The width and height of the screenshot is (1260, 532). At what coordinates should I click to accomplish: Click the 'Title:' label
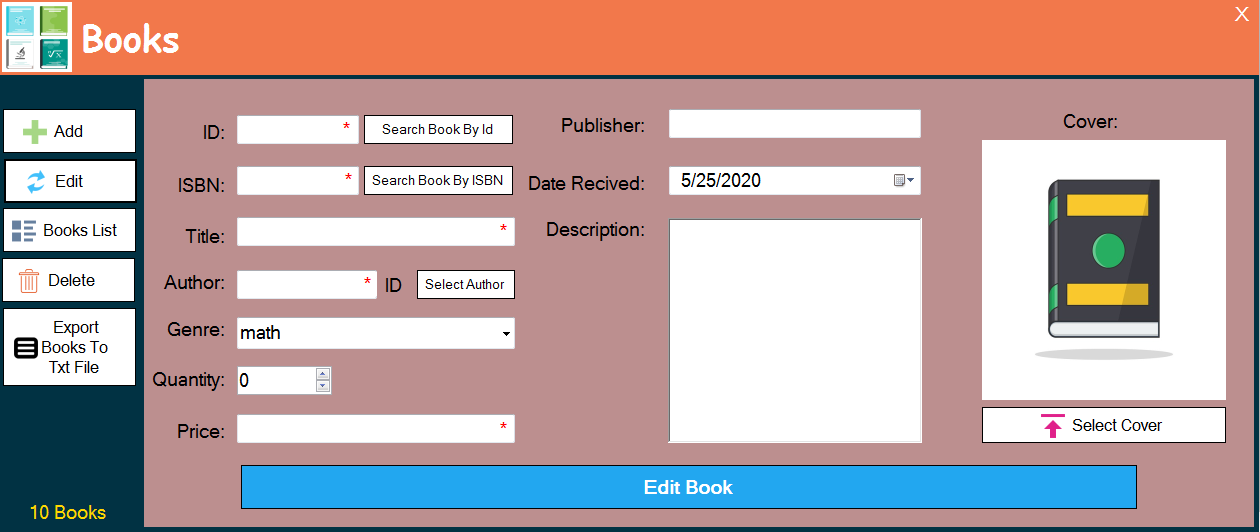click(x=205, y=237)
